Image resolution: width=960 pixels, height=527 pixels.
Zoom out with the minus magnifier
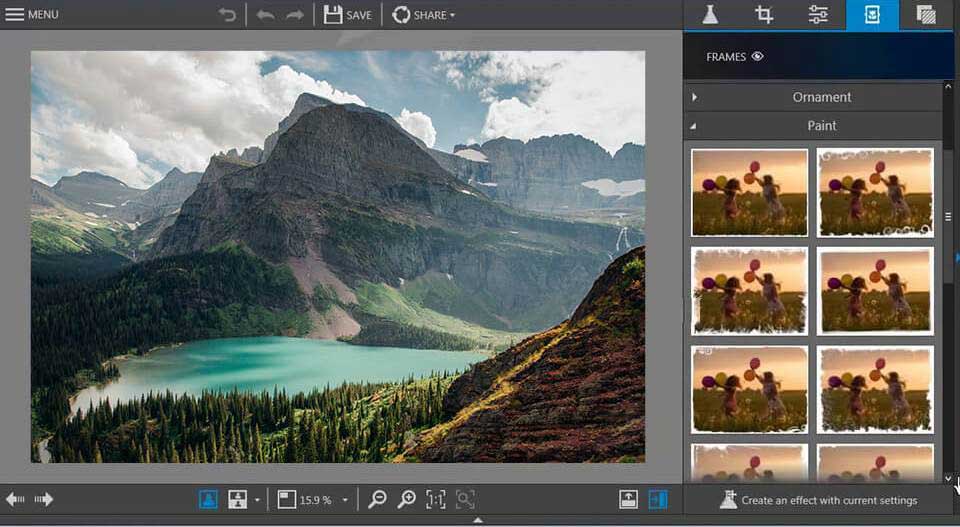377,499
